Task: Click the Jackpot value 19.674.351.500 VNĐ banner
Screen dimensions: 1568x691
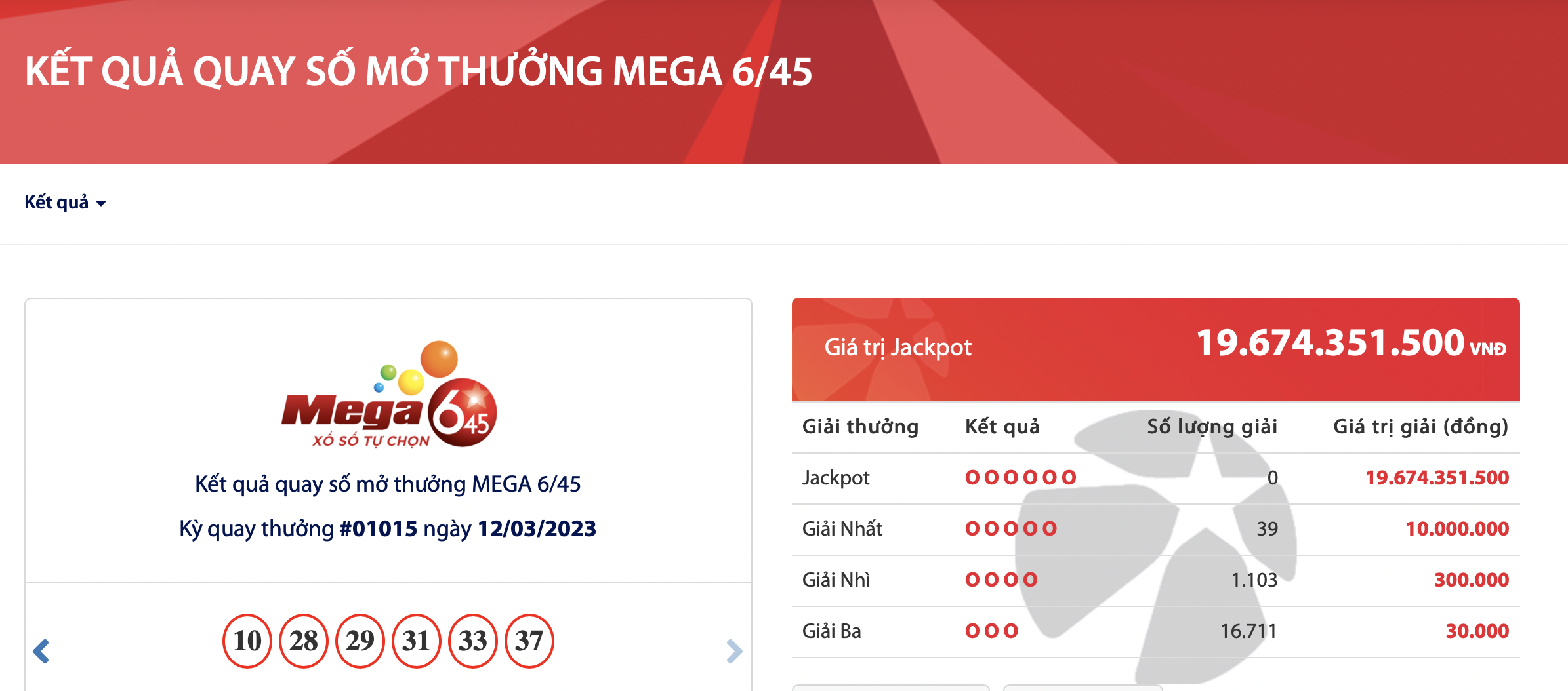Action: pos(1156,349)
